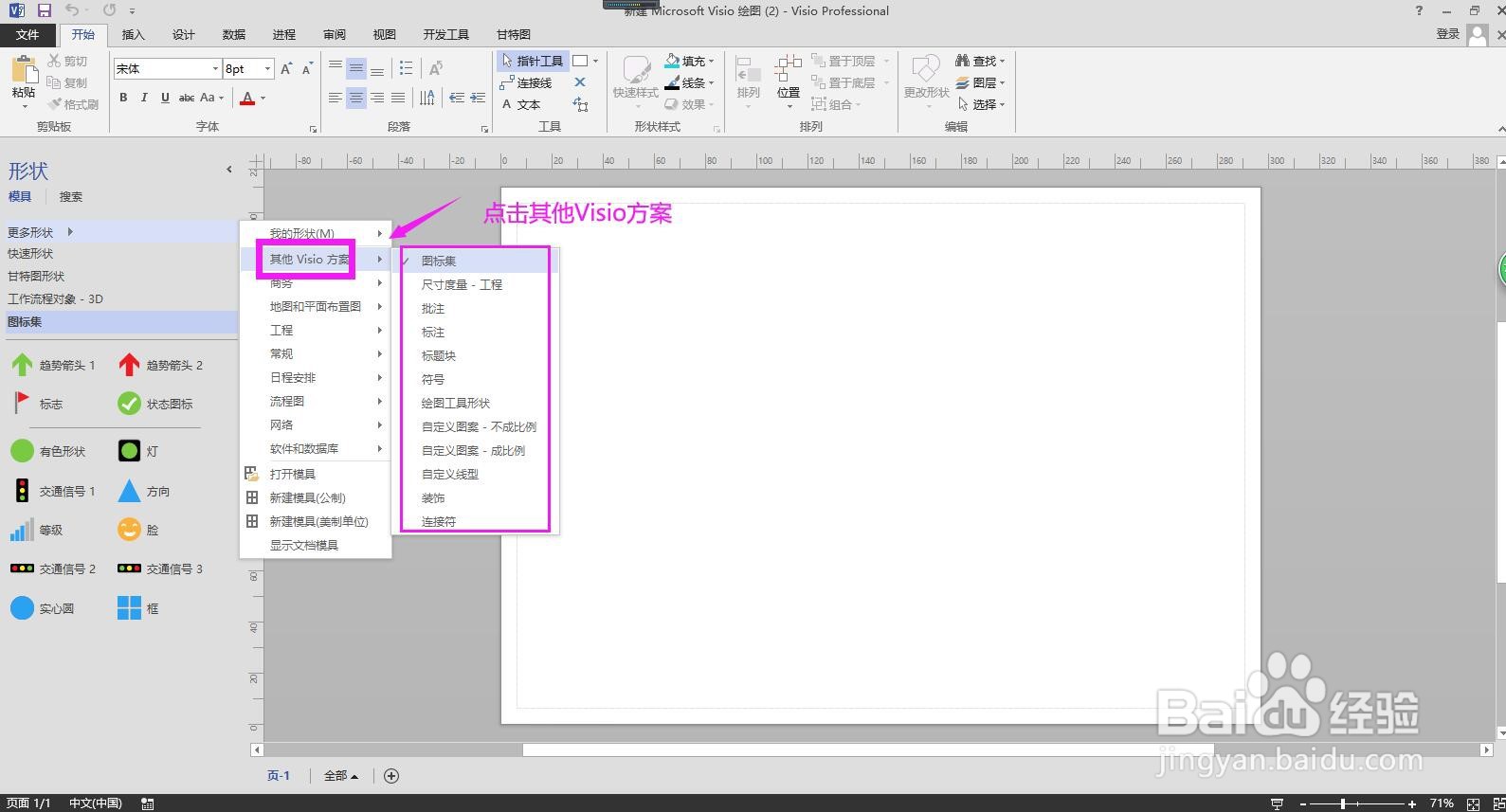
Task: Click the decrease indent icon
Action: click(x=457, y=97)
